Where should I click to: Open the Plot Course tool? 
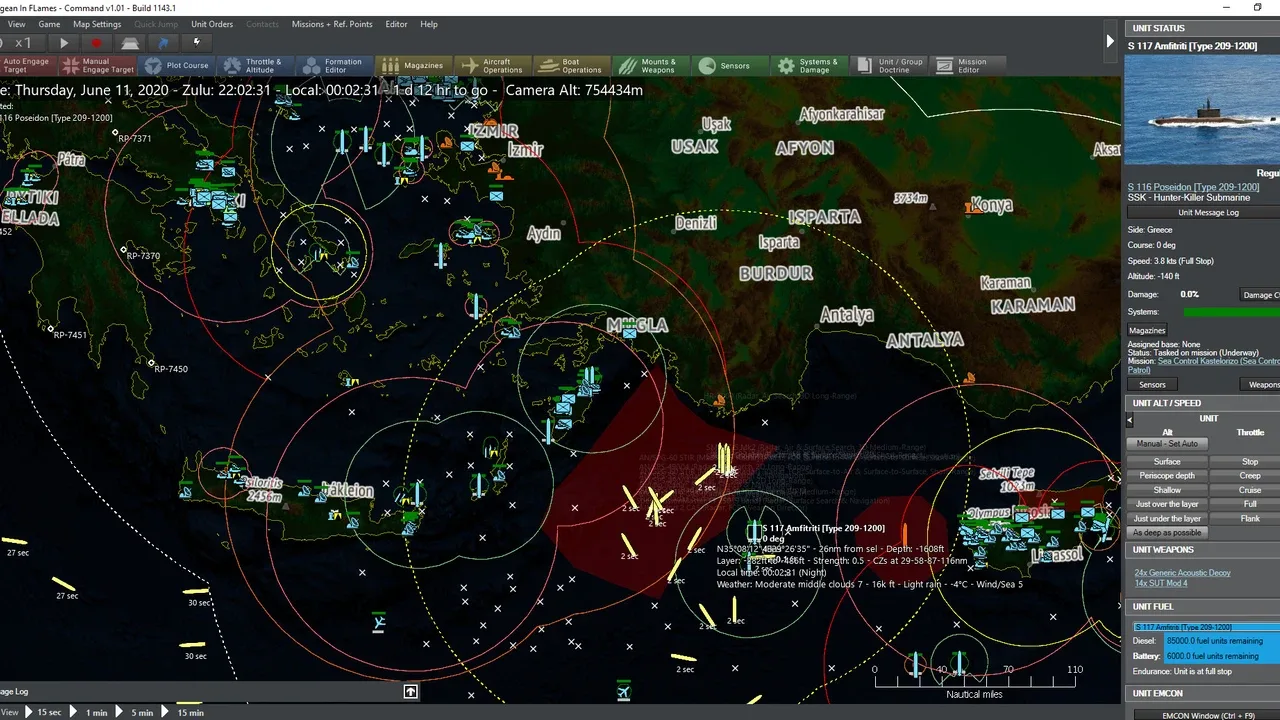(177, 66)
